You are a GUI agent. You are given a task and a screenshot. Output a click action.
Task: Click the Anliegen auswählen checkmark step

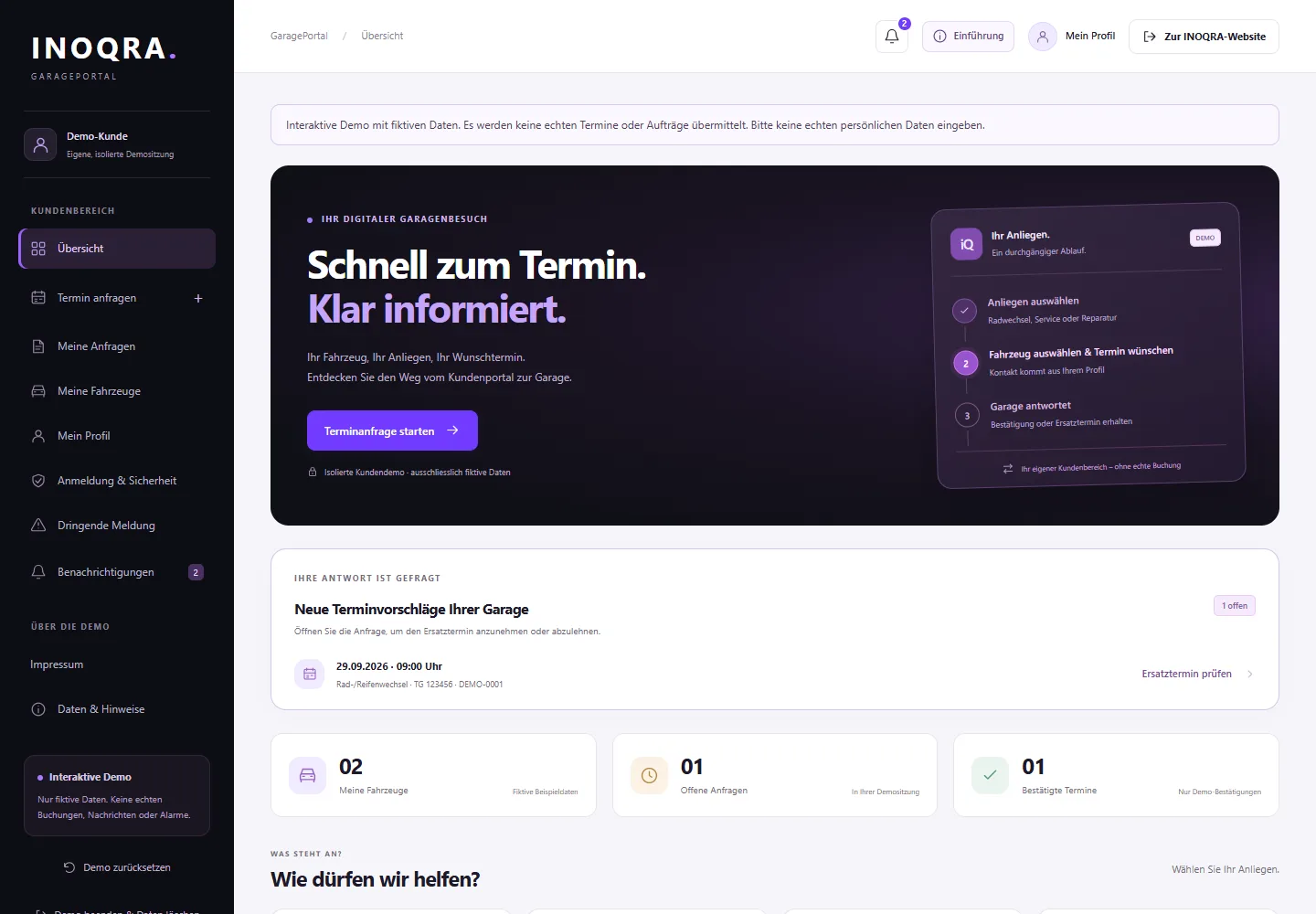click(x=964, y=311)
